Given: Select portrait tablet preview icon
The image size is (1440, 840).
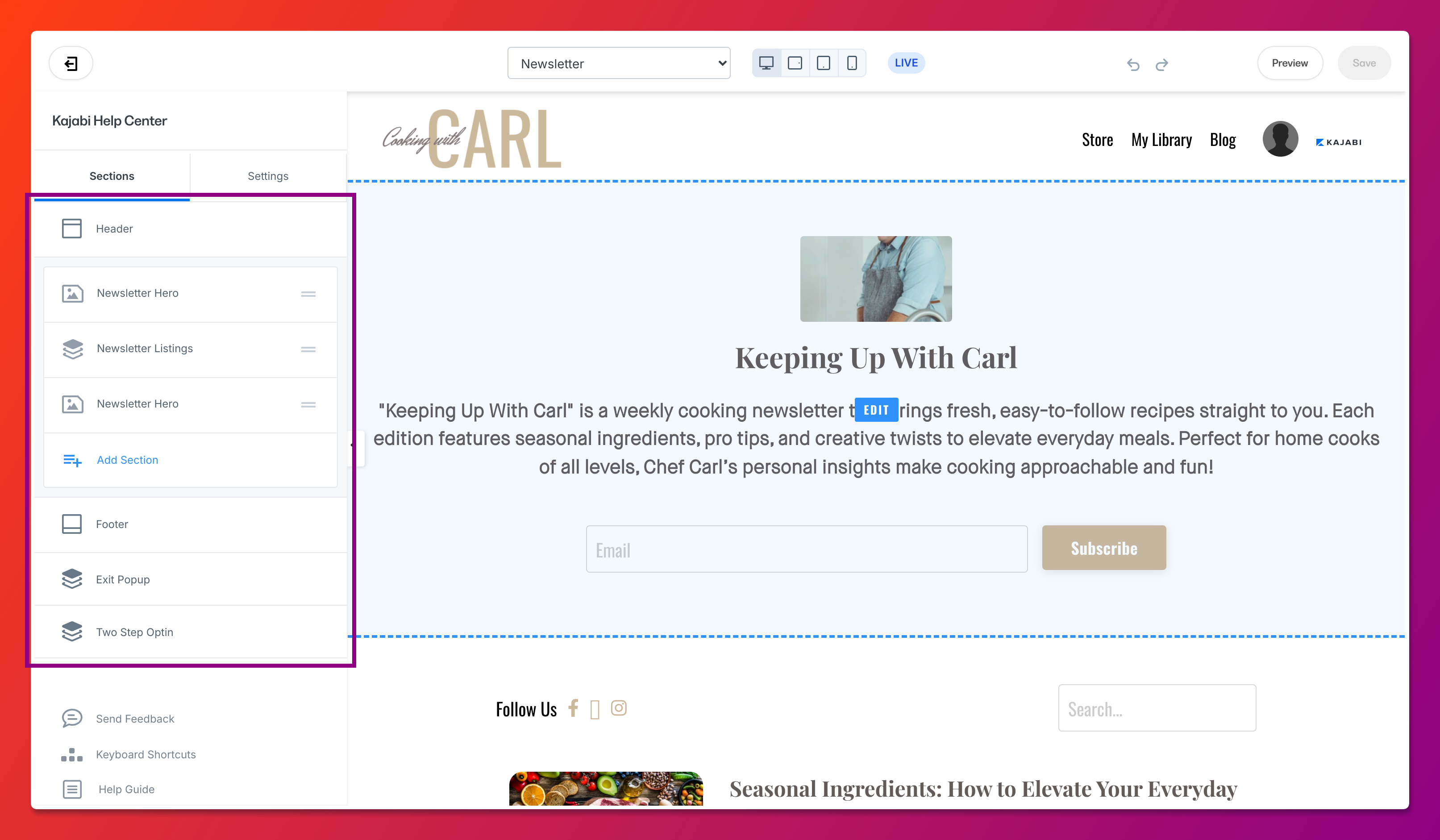Looking at the screenshot, I should tap(824, 63).
